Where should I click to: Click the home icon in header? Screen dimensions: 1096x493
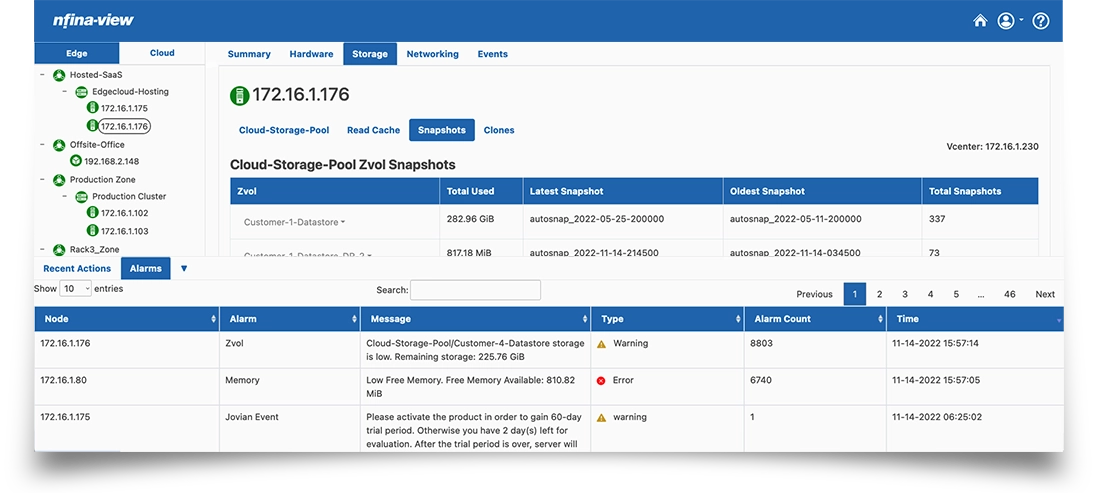[x=980, y=21]
